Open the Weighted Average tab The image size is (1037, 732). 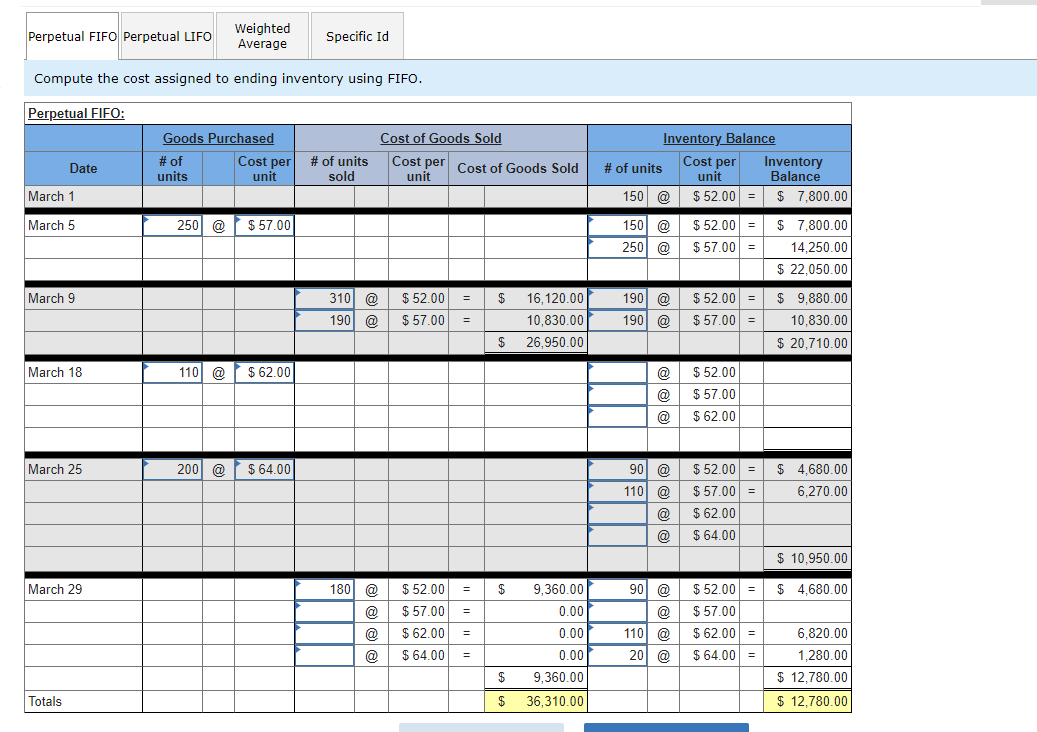pyautogui.click(x=262, y=36)
